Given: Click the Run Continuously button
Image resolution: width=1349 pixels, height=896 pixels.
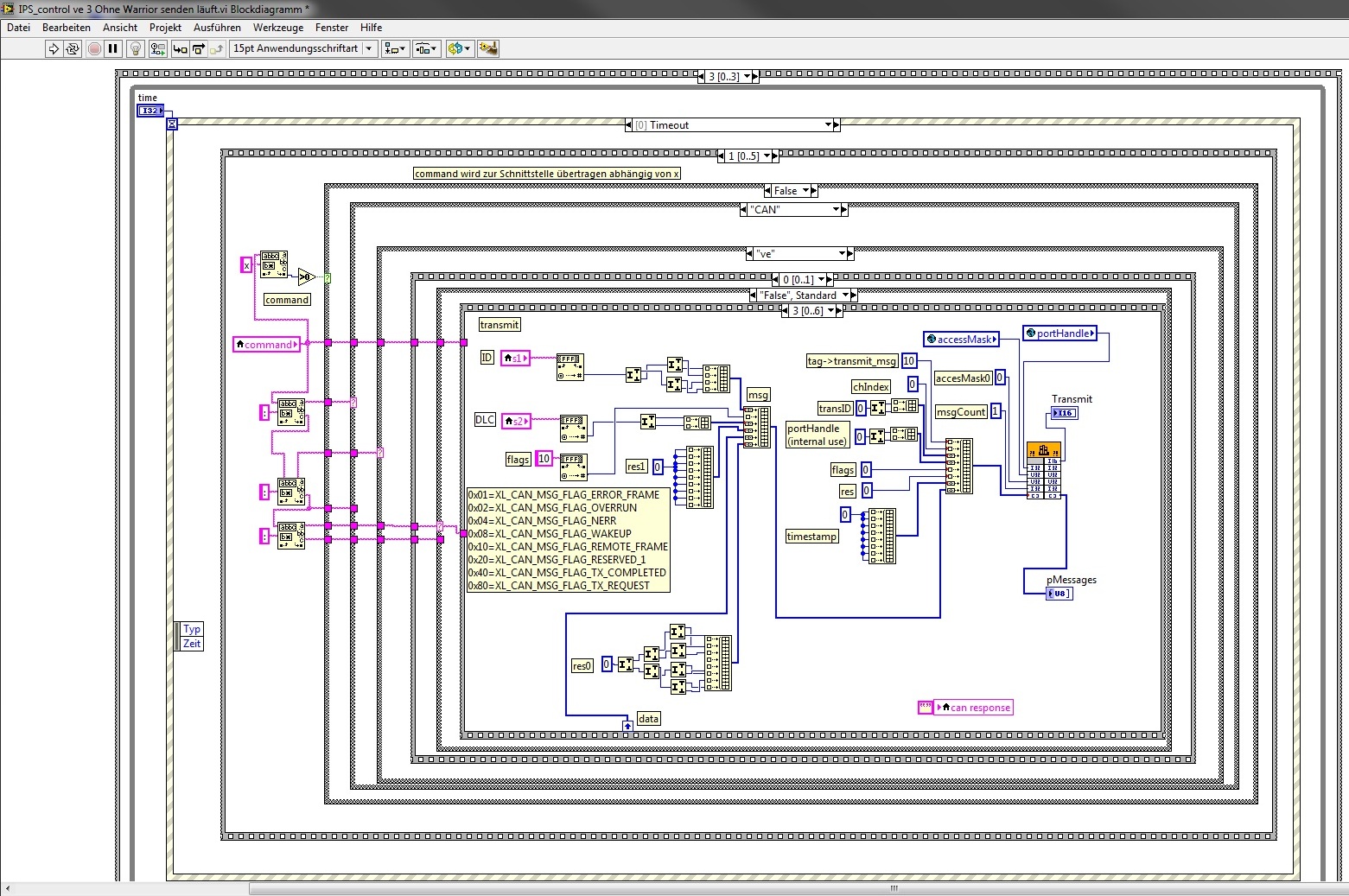Looking at the screenshot, I should 73,49.
